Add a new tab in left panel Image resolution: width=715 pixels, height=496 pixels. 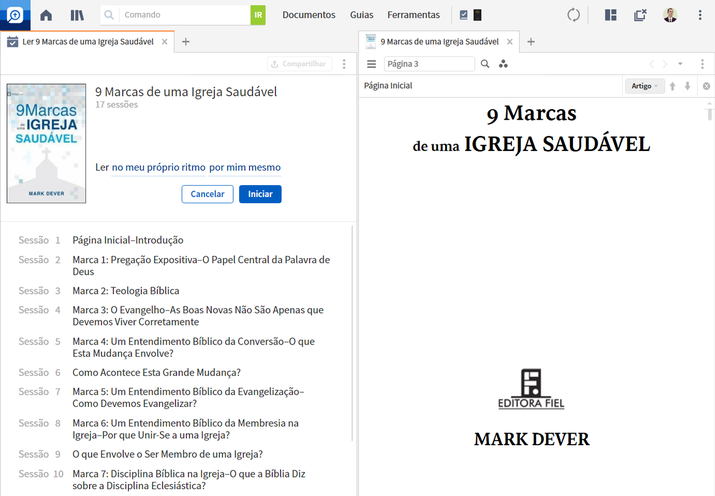186,41
